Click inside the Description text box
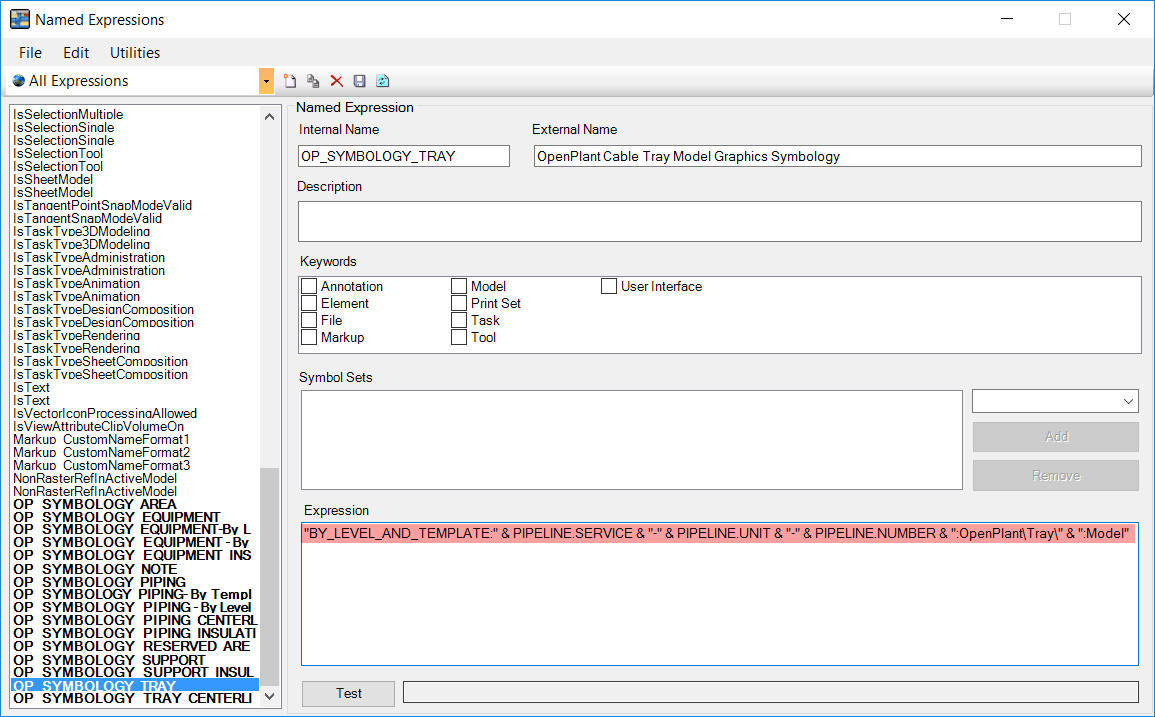Viewport: 1155px width, 717px height. [x=720, y=221]
